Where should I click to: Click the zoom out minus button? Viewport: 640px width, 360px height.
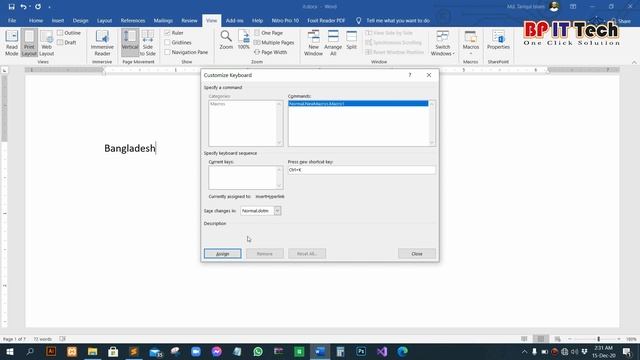pyautogui.click(x=570, y=339)
